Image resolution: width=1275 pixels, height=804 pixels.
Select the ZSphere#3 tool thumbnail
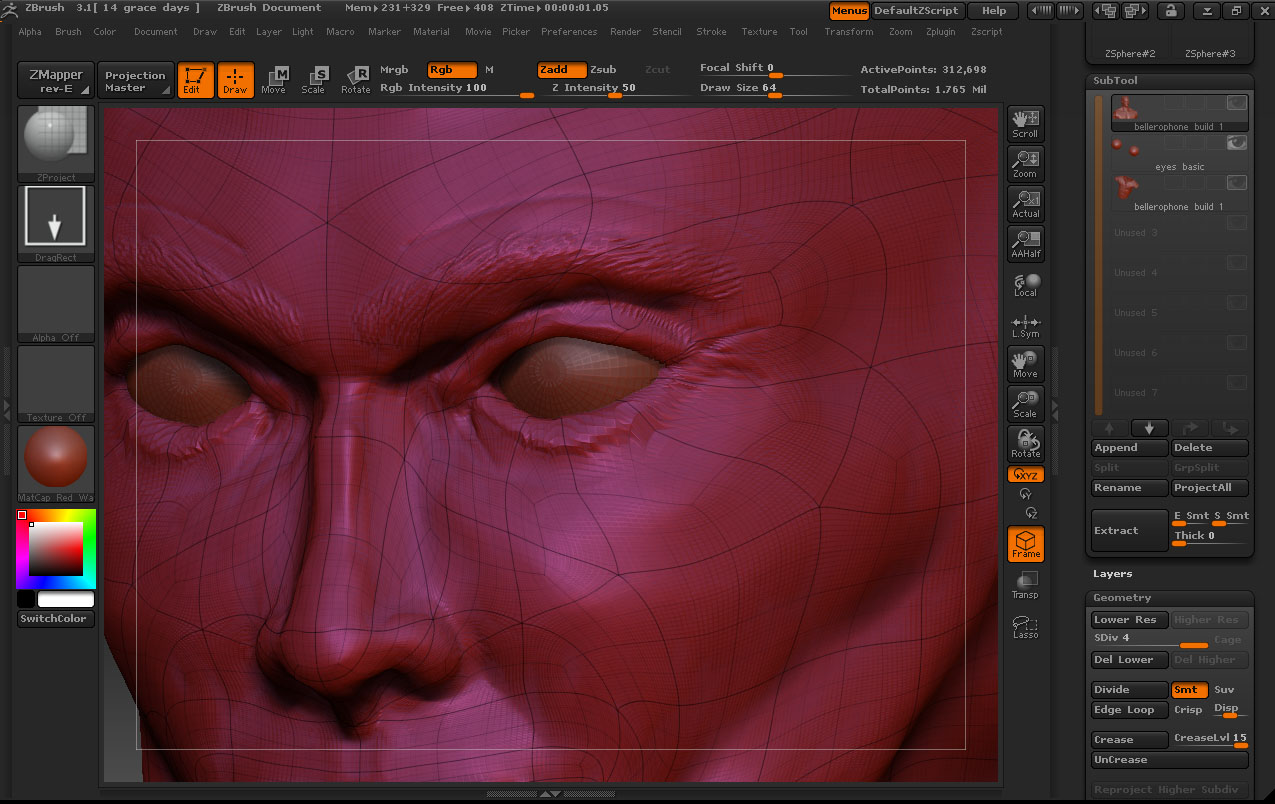coord(1211,53)
